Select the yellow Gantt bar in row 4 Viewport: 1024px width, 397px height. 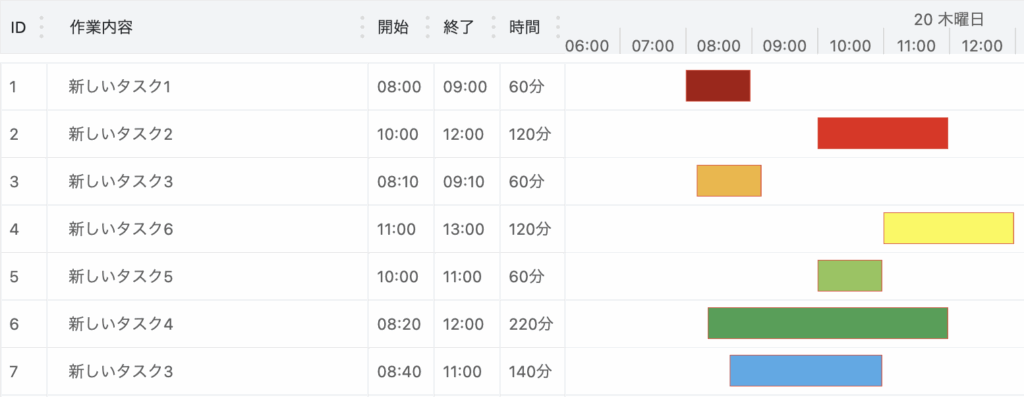click(948, 228)
